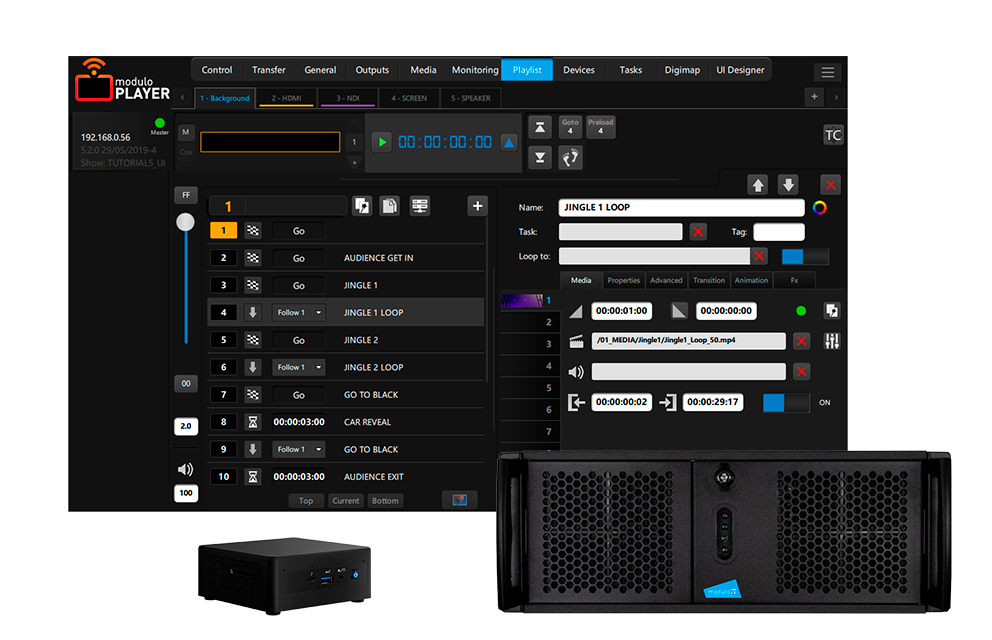Click the volume speaker icon above 100
Screen dimensions: 992x640
(185, 469)
